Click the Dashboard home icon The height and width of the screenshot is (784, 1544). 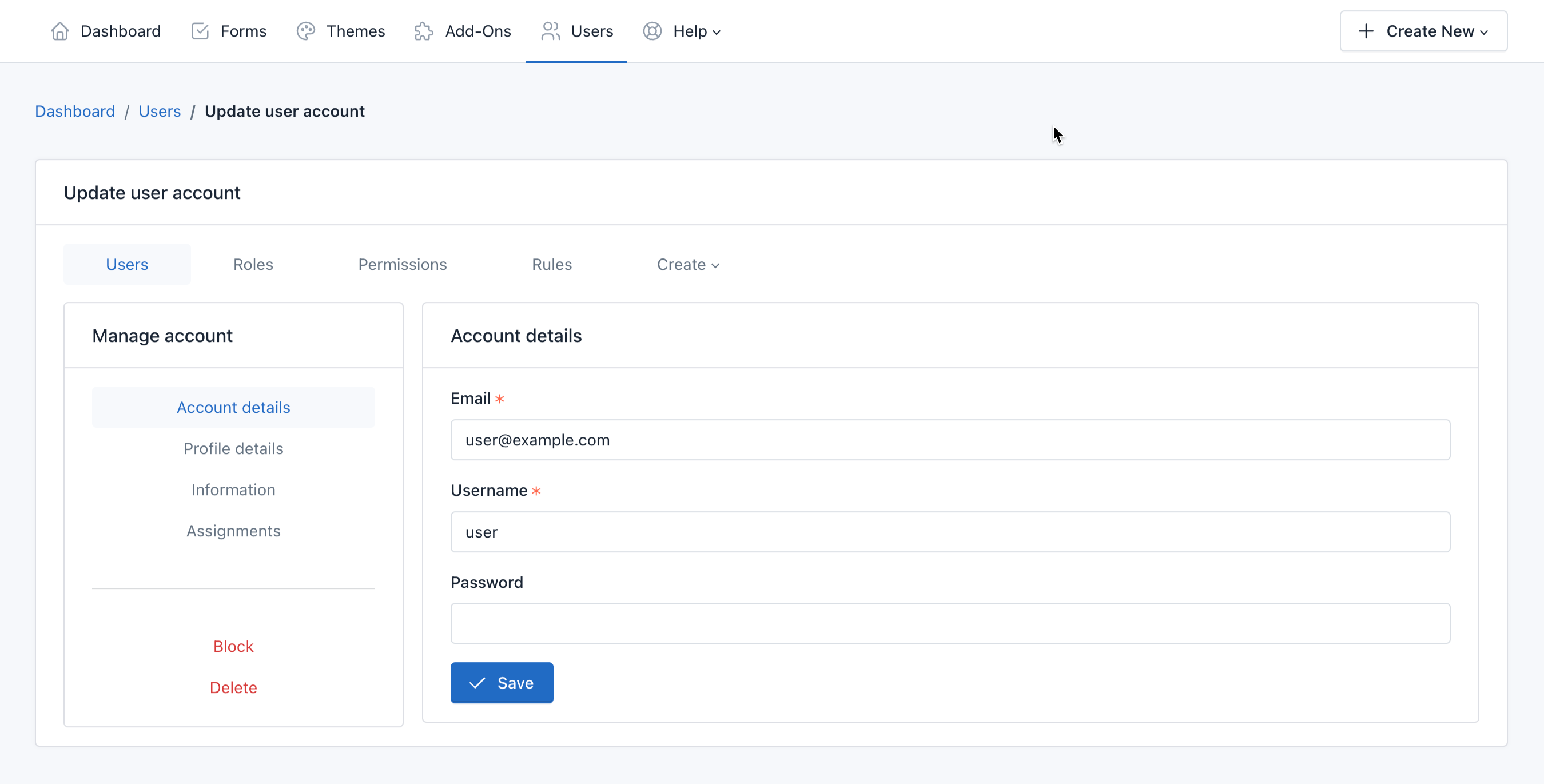click(x=60, y=30)
